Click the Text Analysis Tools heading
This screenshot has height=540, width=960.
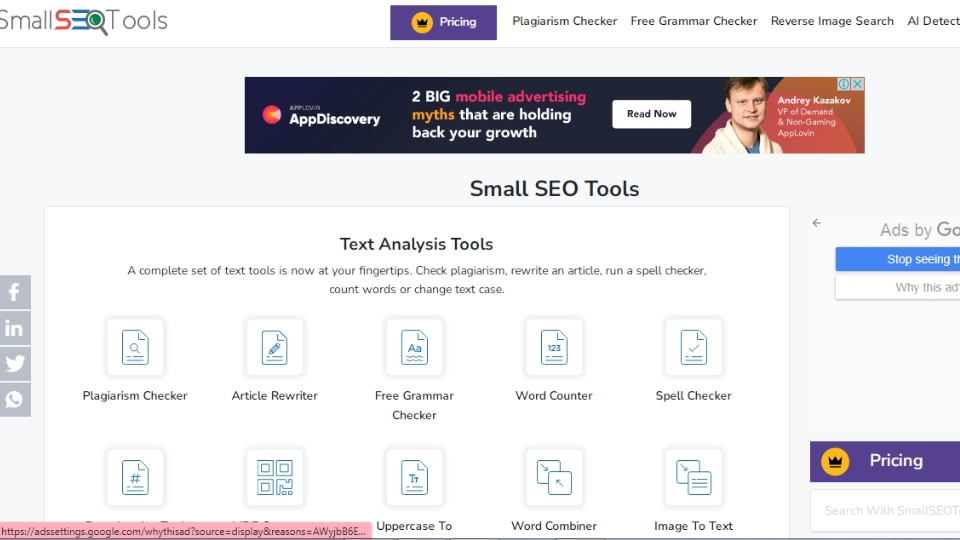[416, 244]
